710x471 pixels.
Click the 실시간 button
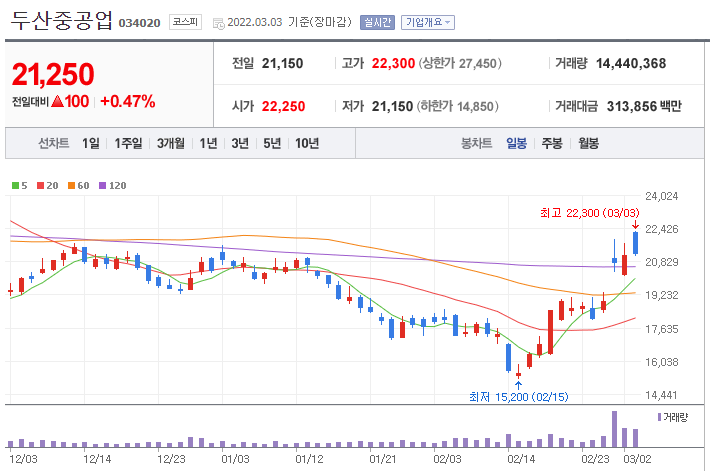click(x=377, y=22)
